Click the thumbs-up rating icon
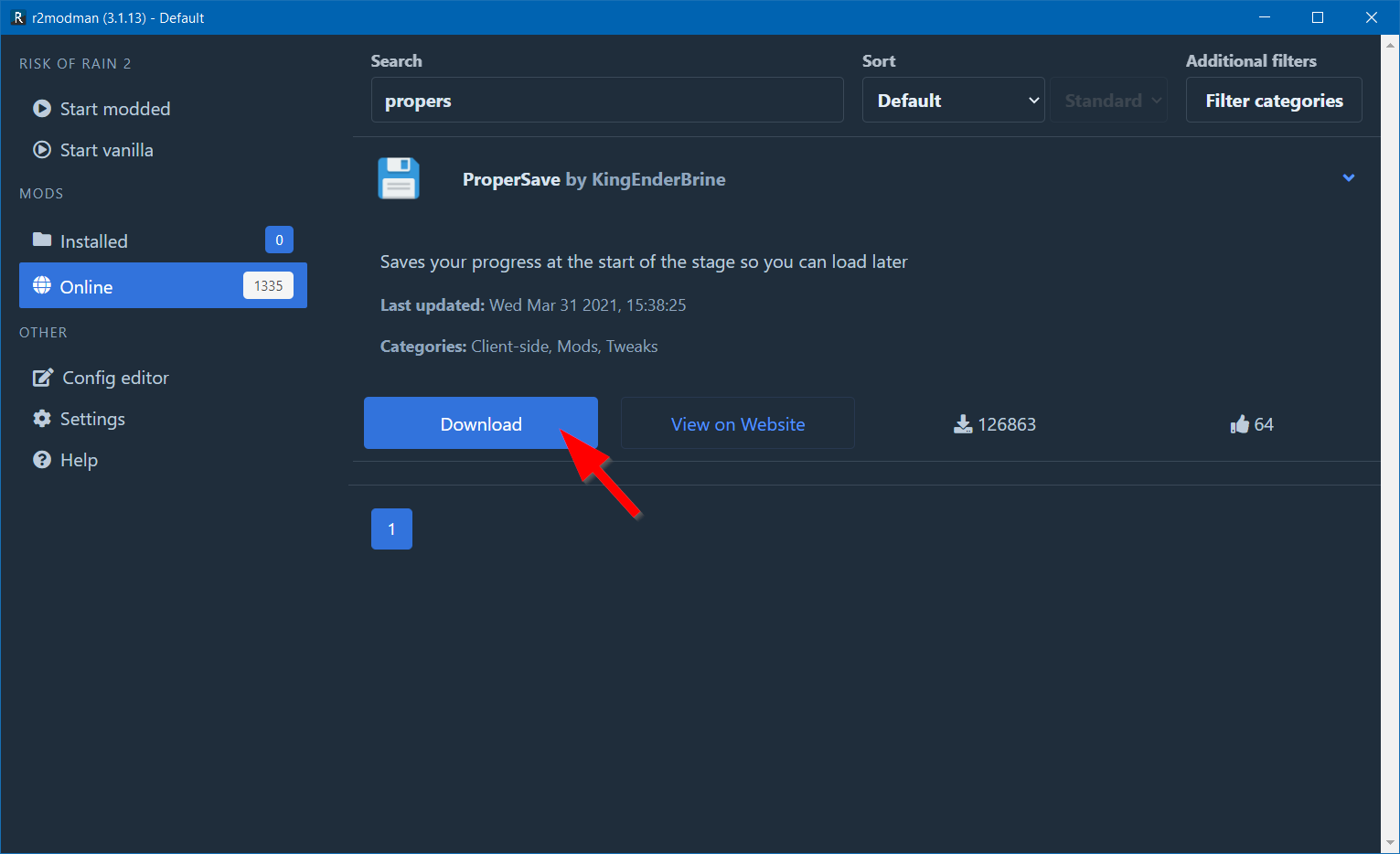The height and width of the screenshot is (854, 1400). [1240, 424]
